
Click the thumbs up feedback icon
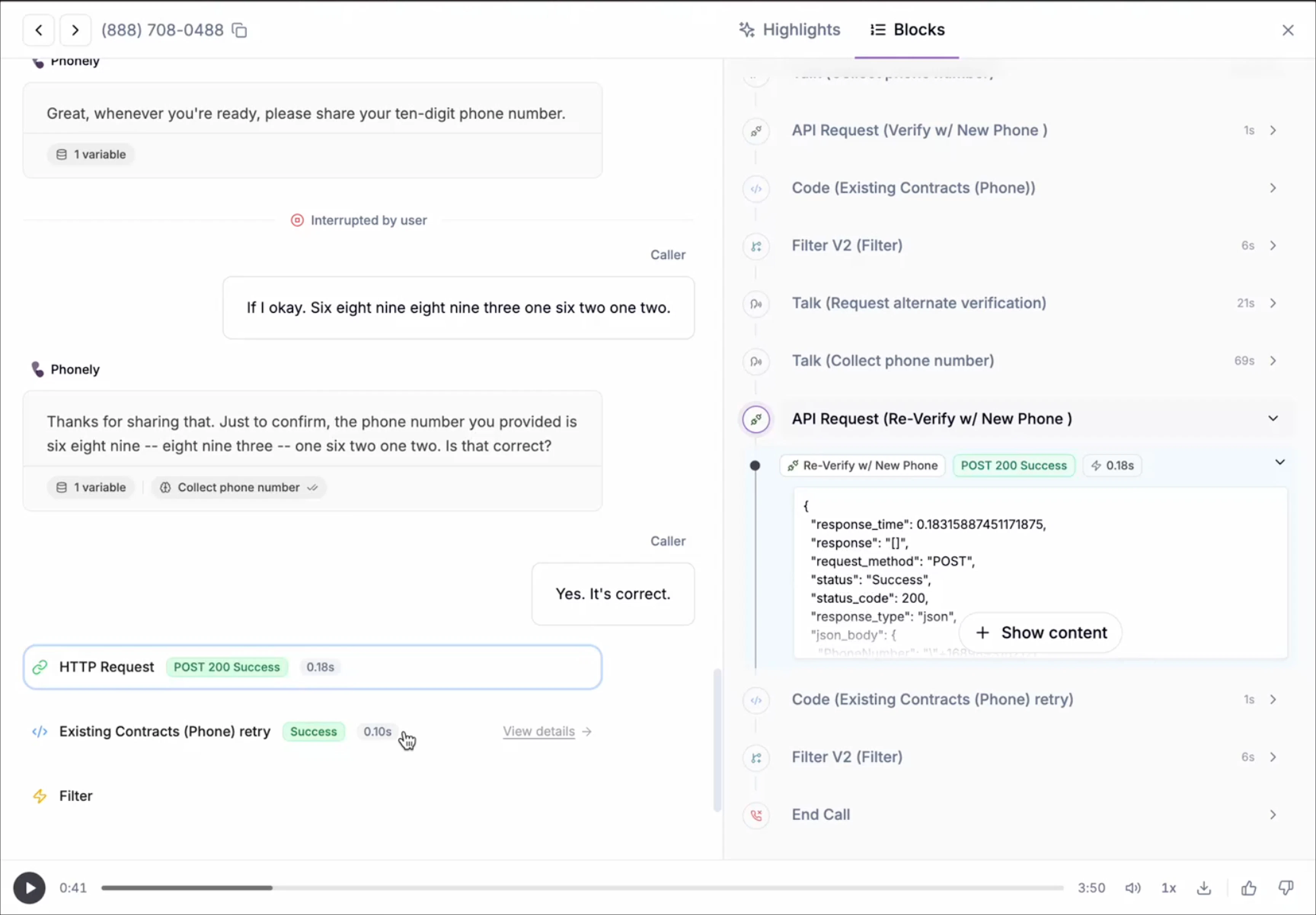click(1249, 888)
